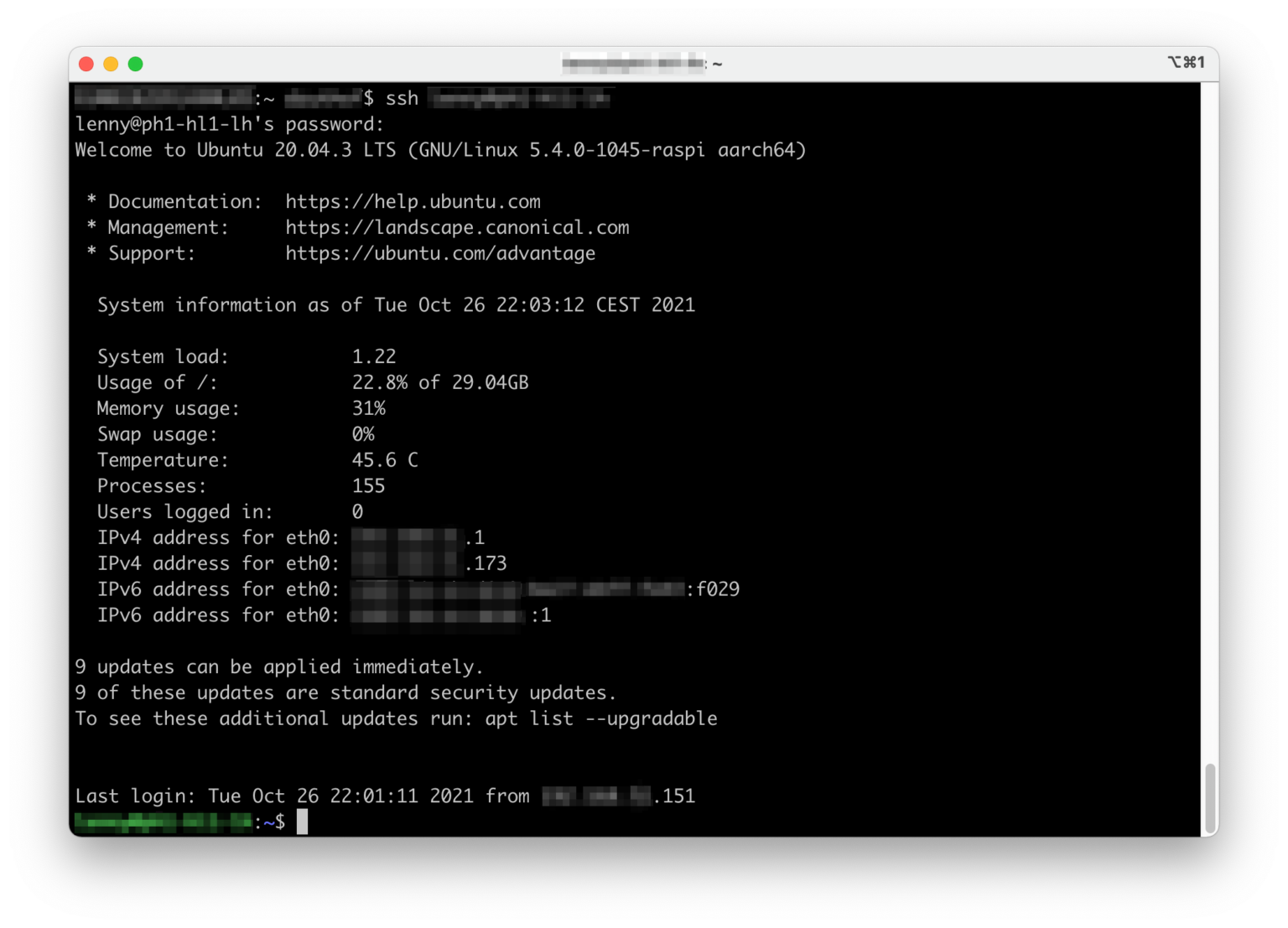Click the 'Users logged in:' label
Image resolution: width=1288 pixels, height=928 pixels.
point(185,512)
